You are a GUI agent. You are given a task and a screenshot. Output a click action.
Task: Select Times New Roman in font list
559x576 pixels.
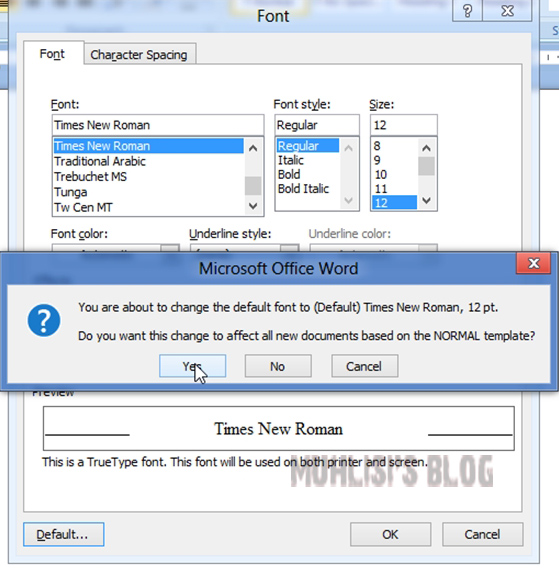tap(148, 146)
